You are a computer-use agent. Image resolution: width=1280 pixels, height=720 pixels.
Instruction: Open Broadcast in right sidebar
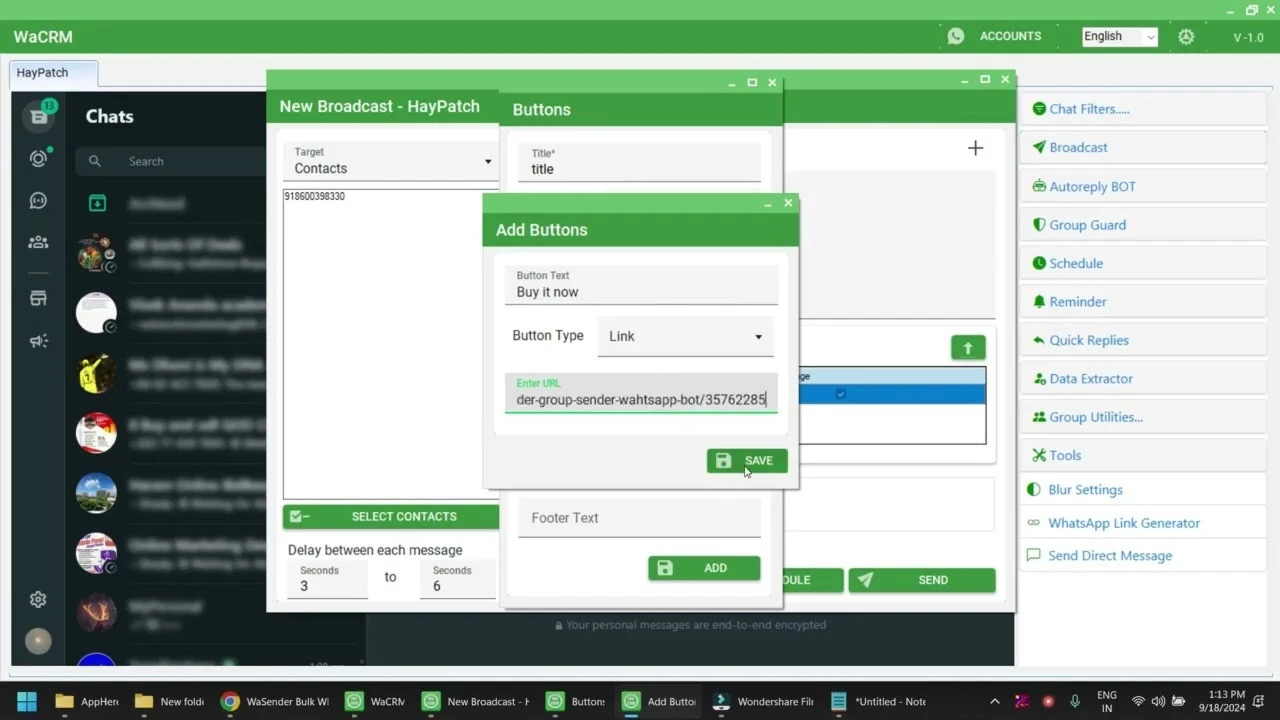coord(1143,147)
